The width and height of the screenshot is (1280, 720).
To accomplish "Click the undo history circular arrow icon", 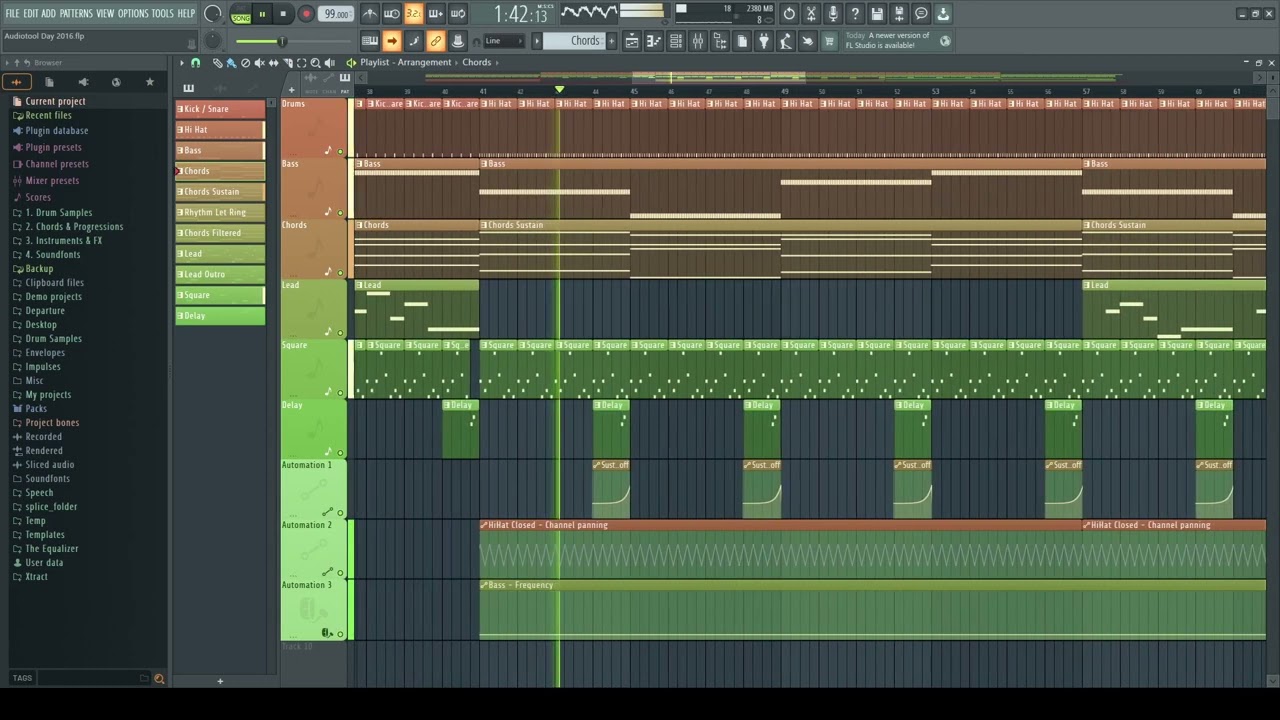I will (x=789, y=14).
